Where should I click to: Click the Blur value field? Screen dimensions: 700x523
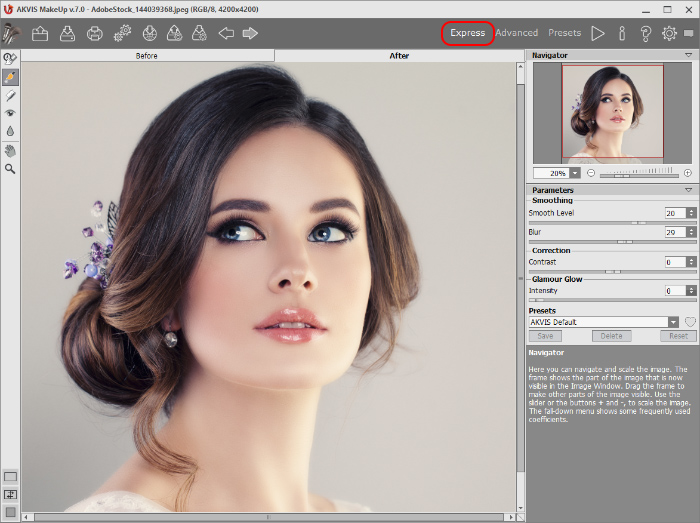pyautogui.click(x=675, y=232)
